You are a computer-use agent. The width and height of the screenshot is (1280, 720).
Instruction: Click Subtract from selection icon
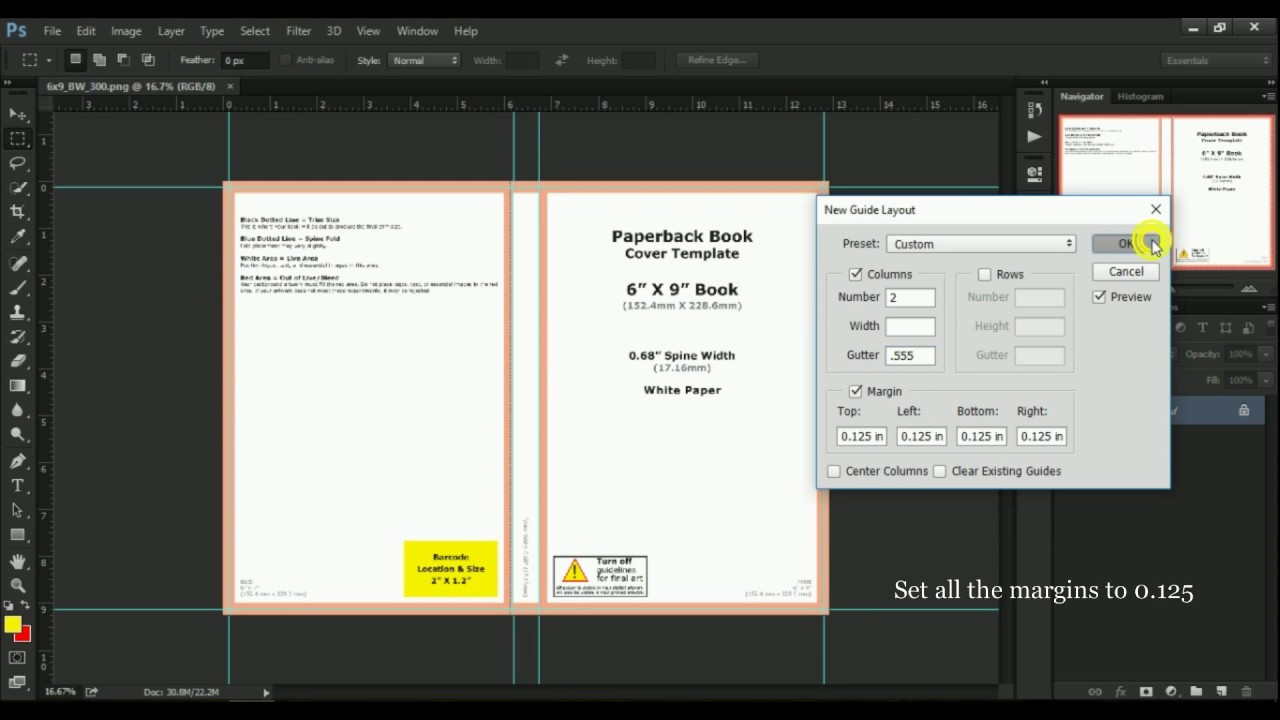point(123,60)
